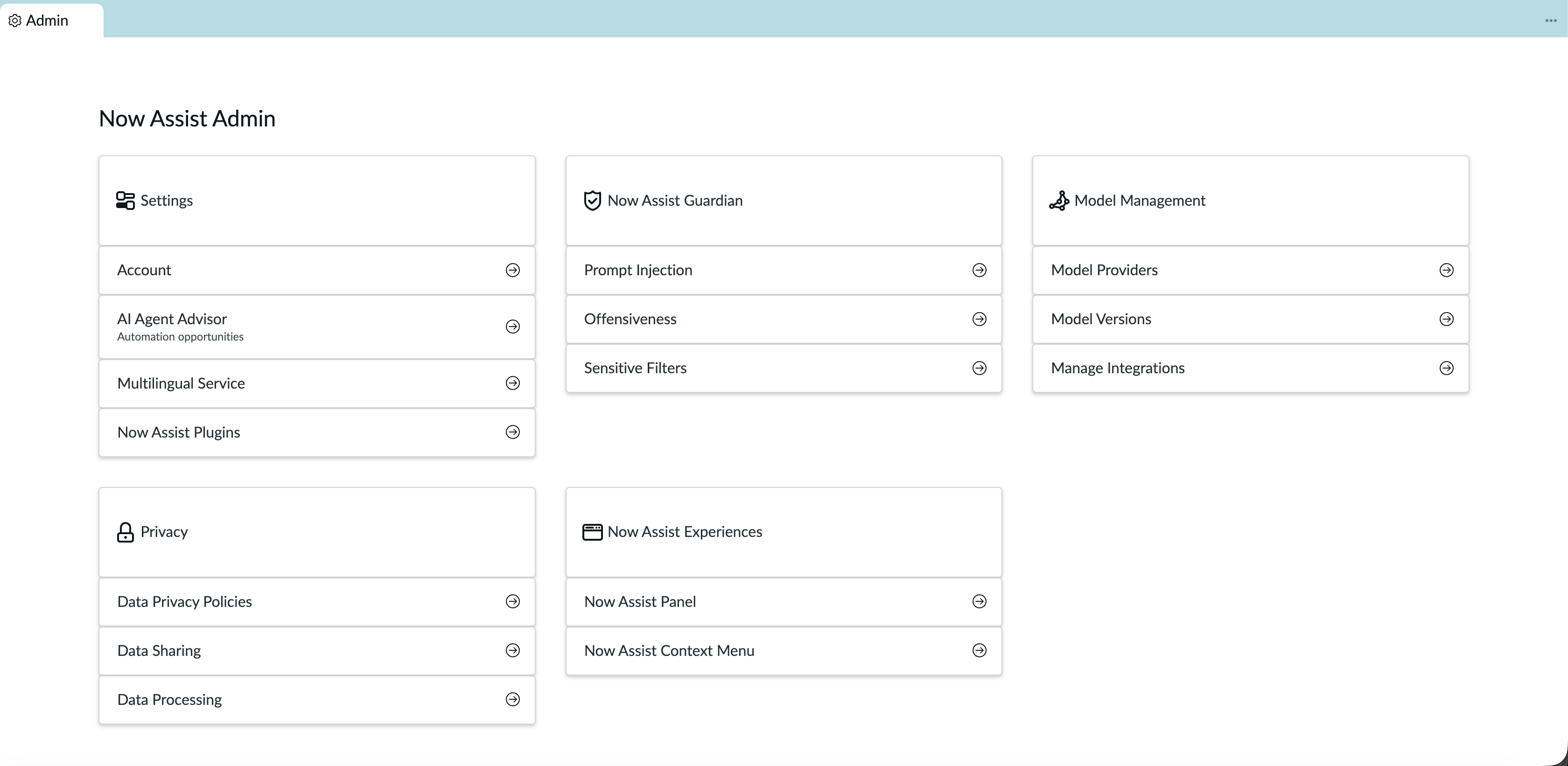
Task: Open Now Assist Context Menu settings
Action: (784, 651)
